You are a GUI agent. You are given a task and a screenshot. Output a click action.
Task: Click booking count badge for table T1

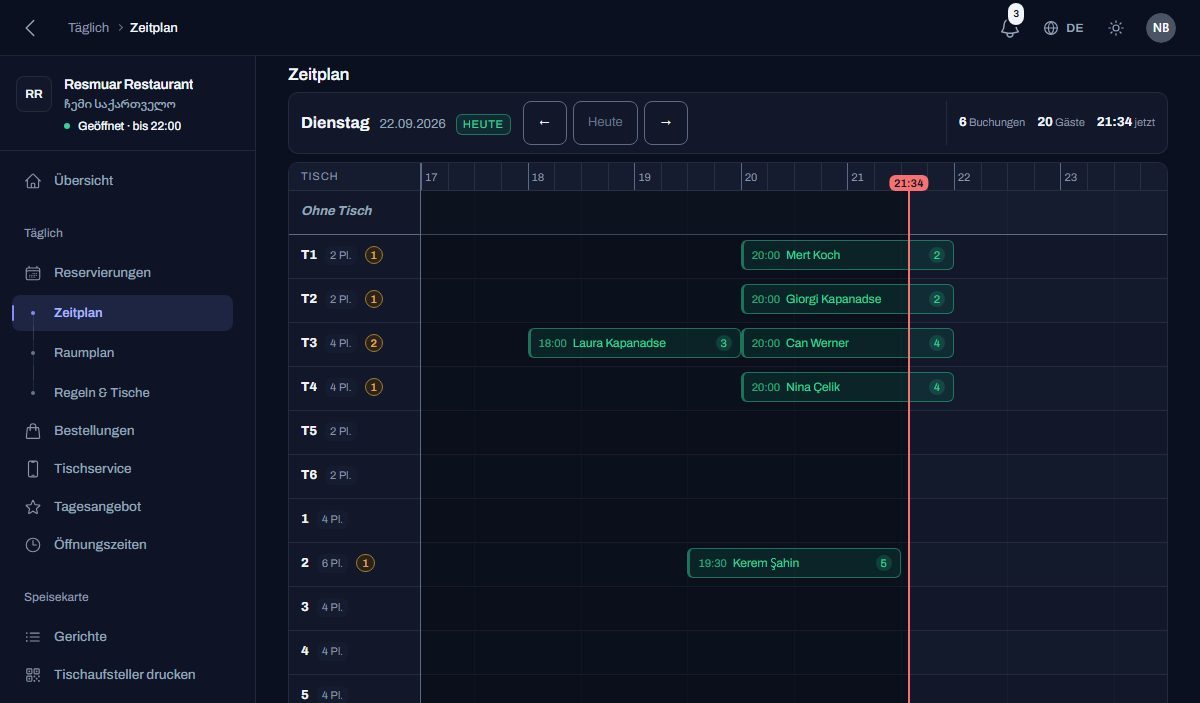(373, 255)
